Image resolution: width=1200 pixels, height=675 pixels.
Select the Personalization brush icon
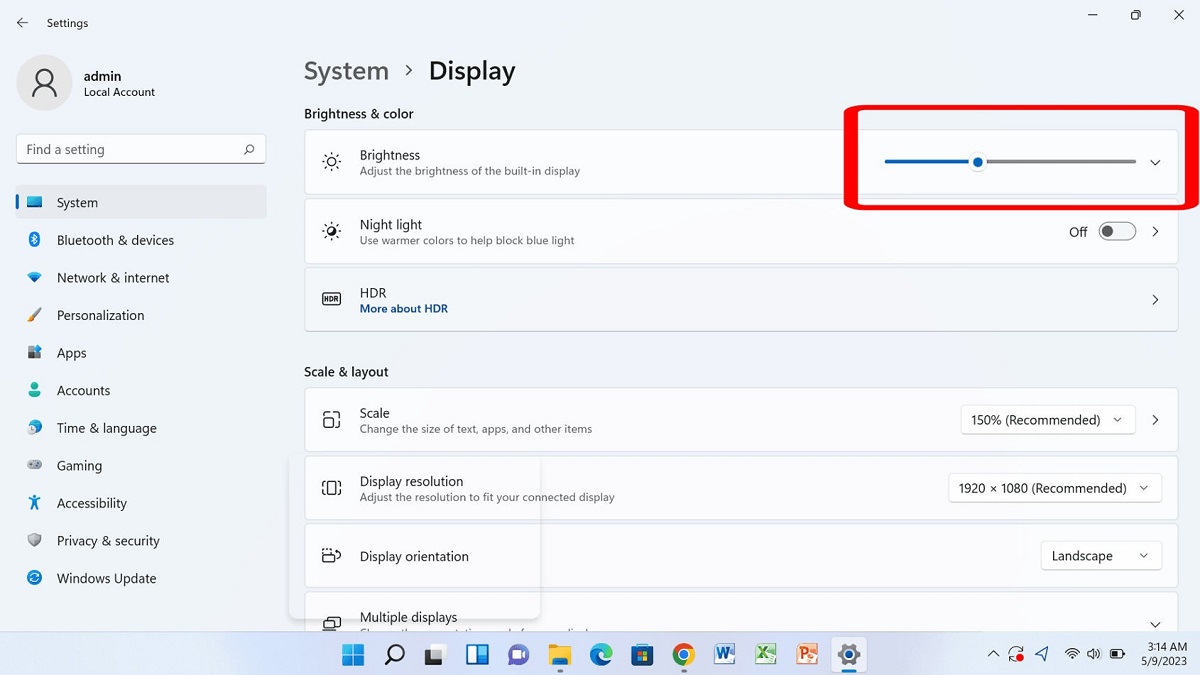coord(33,315)
